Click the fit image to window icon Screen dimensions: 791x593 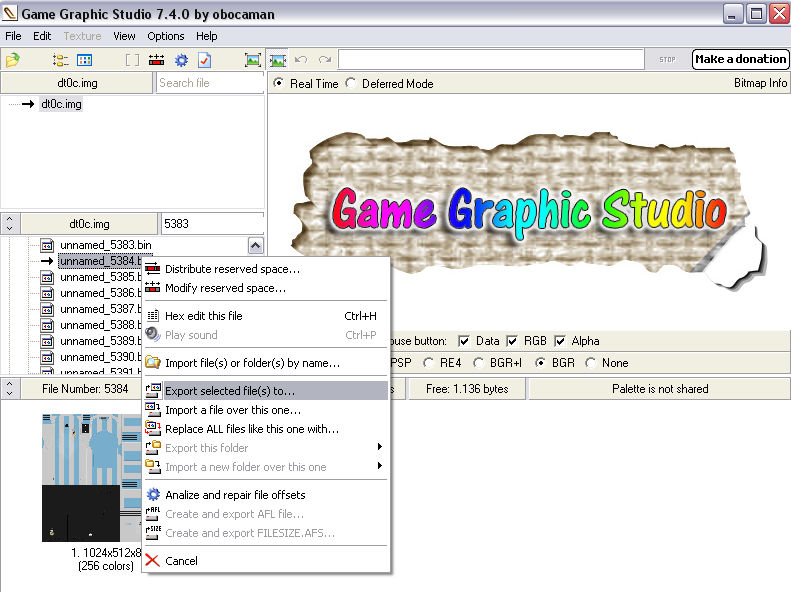click(x=253, y=60)
